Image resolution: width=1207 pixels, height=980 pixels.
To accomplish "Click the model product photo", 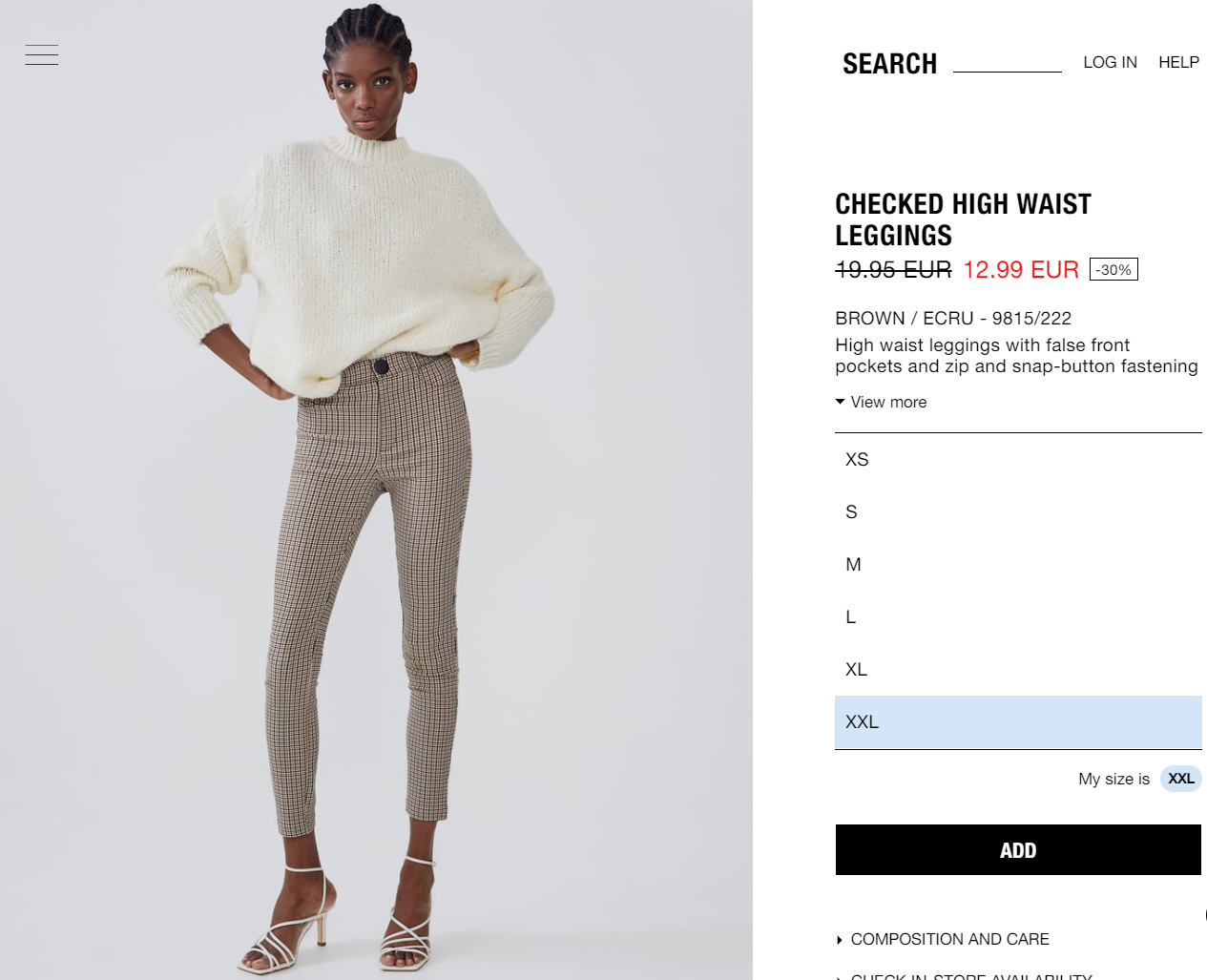I will click(376, 490).
